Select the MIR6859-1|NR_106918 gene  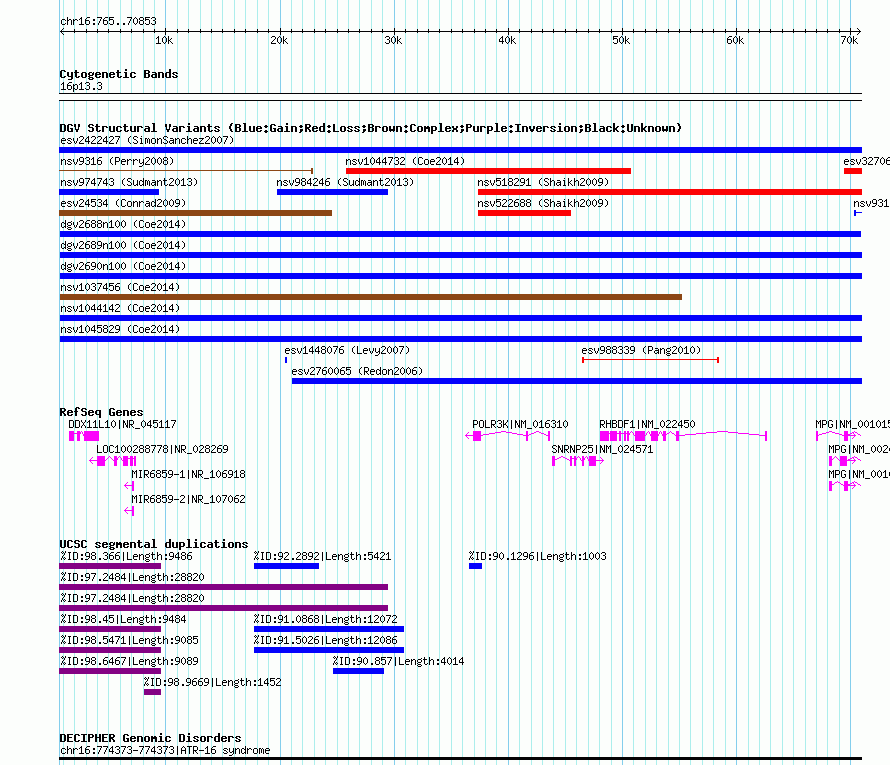[188, 474]
